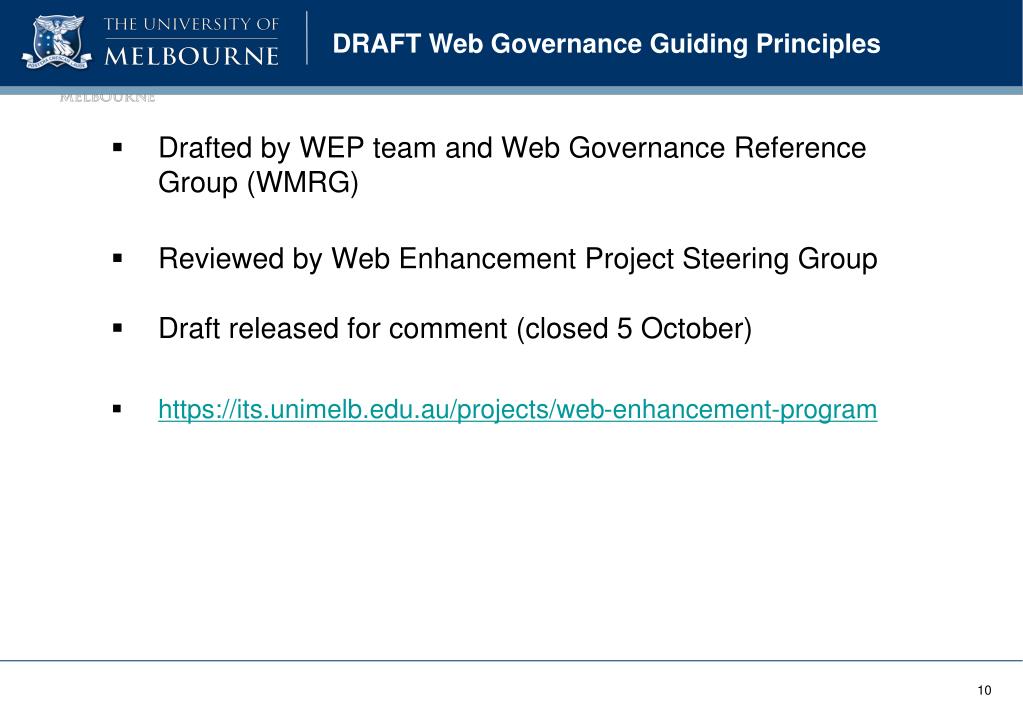Viewport: 1023px width, 708px height.
Task: Click the words closed 5 October
Action: (x=634, y=328)
